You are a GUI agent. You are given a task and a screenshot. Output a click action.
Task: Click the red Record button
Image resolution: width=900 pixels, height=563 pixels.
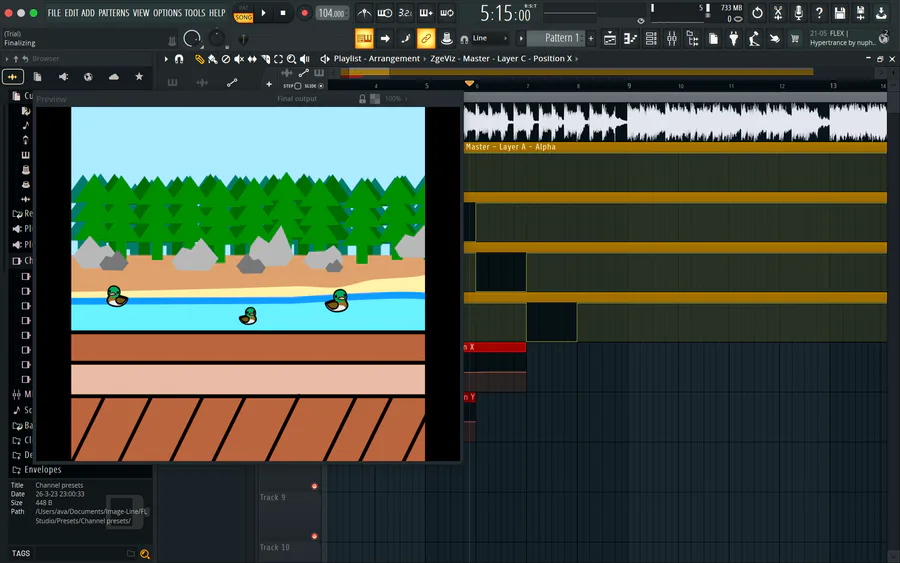304,13
